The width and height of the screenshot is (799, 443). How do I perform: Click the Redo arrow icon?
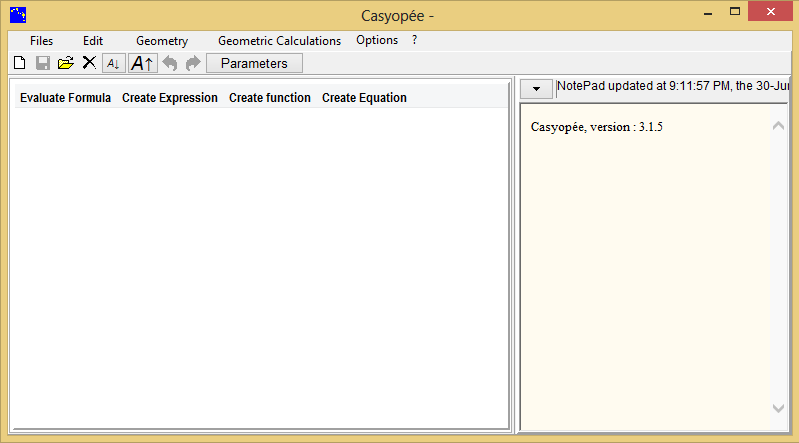point(193,63)
